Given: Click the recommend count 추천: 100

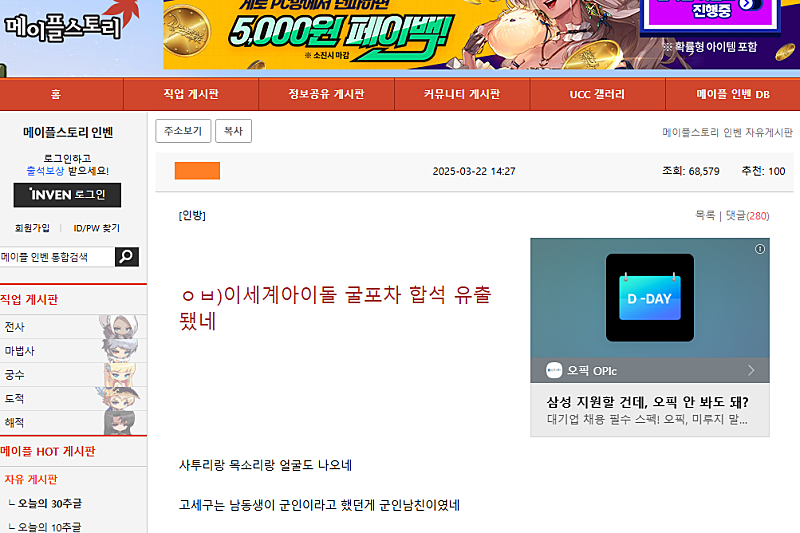Looking at the screenshot, I should 763,171.
